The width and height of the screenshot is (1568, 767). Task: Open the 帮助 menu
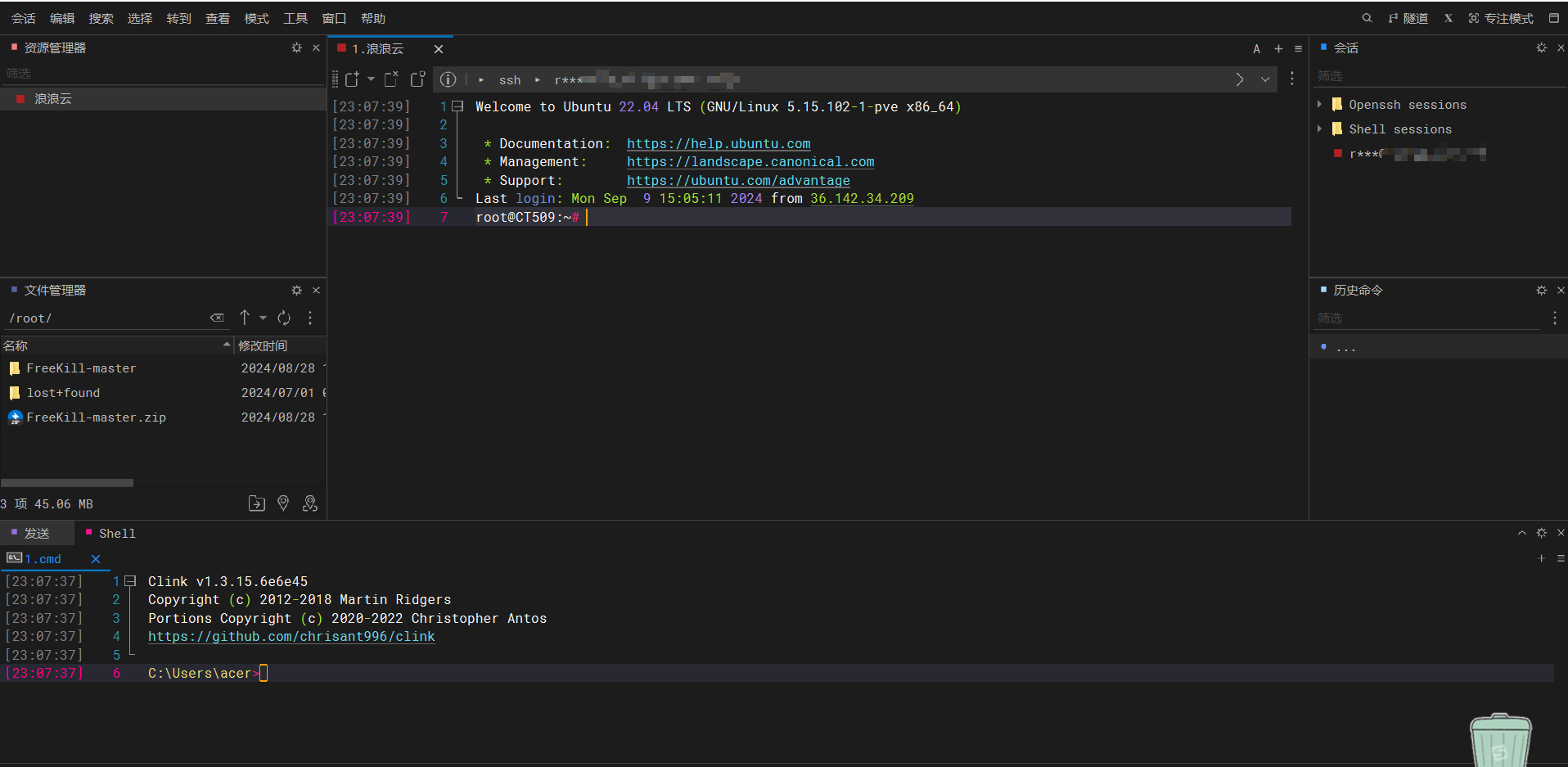pyautogui.click(x=373, y=18)
